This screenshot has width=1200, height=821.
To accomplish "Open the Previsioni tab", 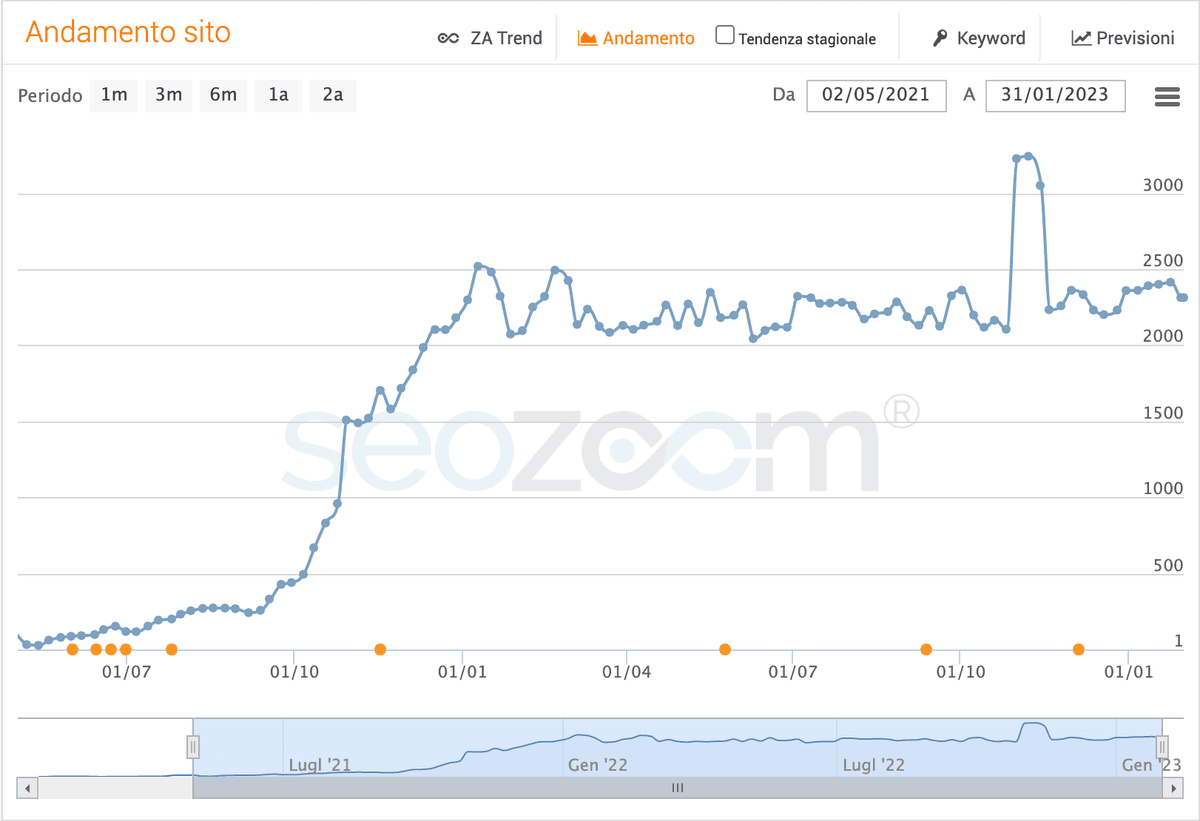I will coord(1122,38).
